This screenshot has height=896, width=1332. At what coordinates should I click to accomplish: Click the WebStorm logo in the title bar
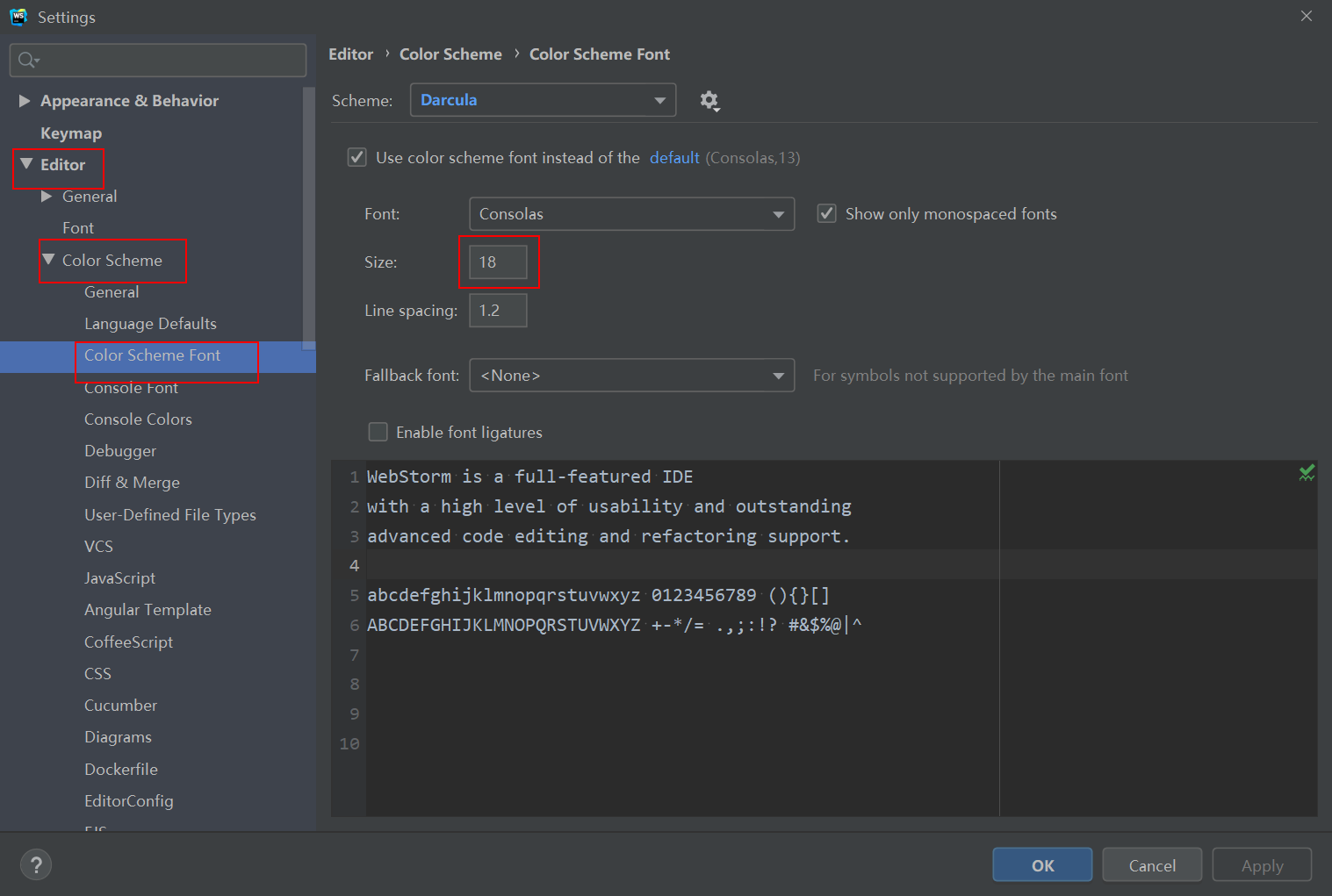(x=18, y=17)
